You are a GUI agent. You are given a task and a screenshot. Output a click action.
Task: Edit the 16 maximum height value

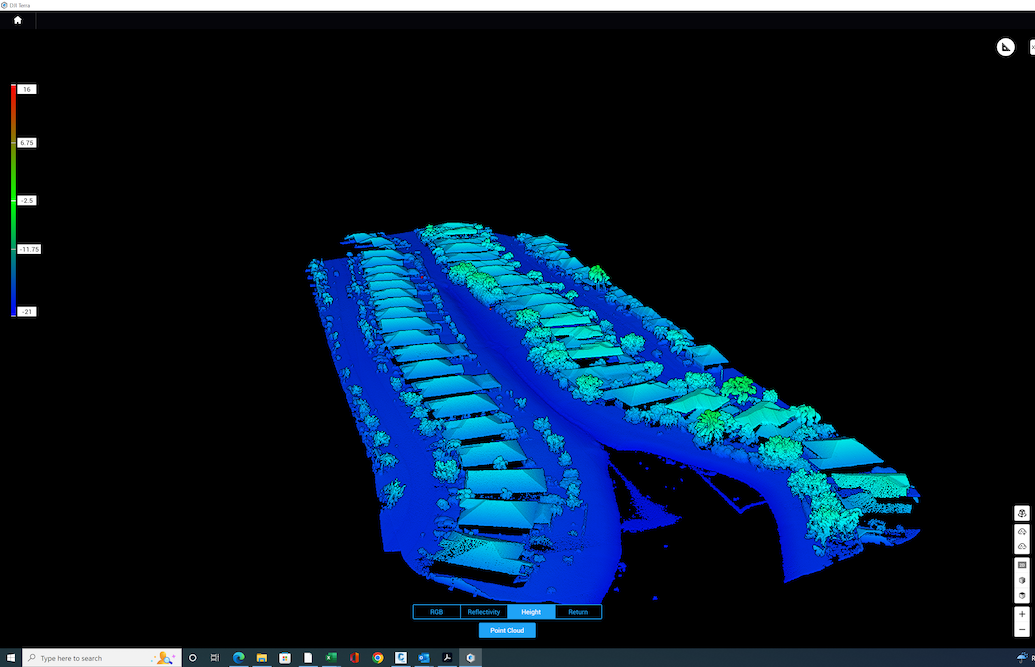point(27,89)
